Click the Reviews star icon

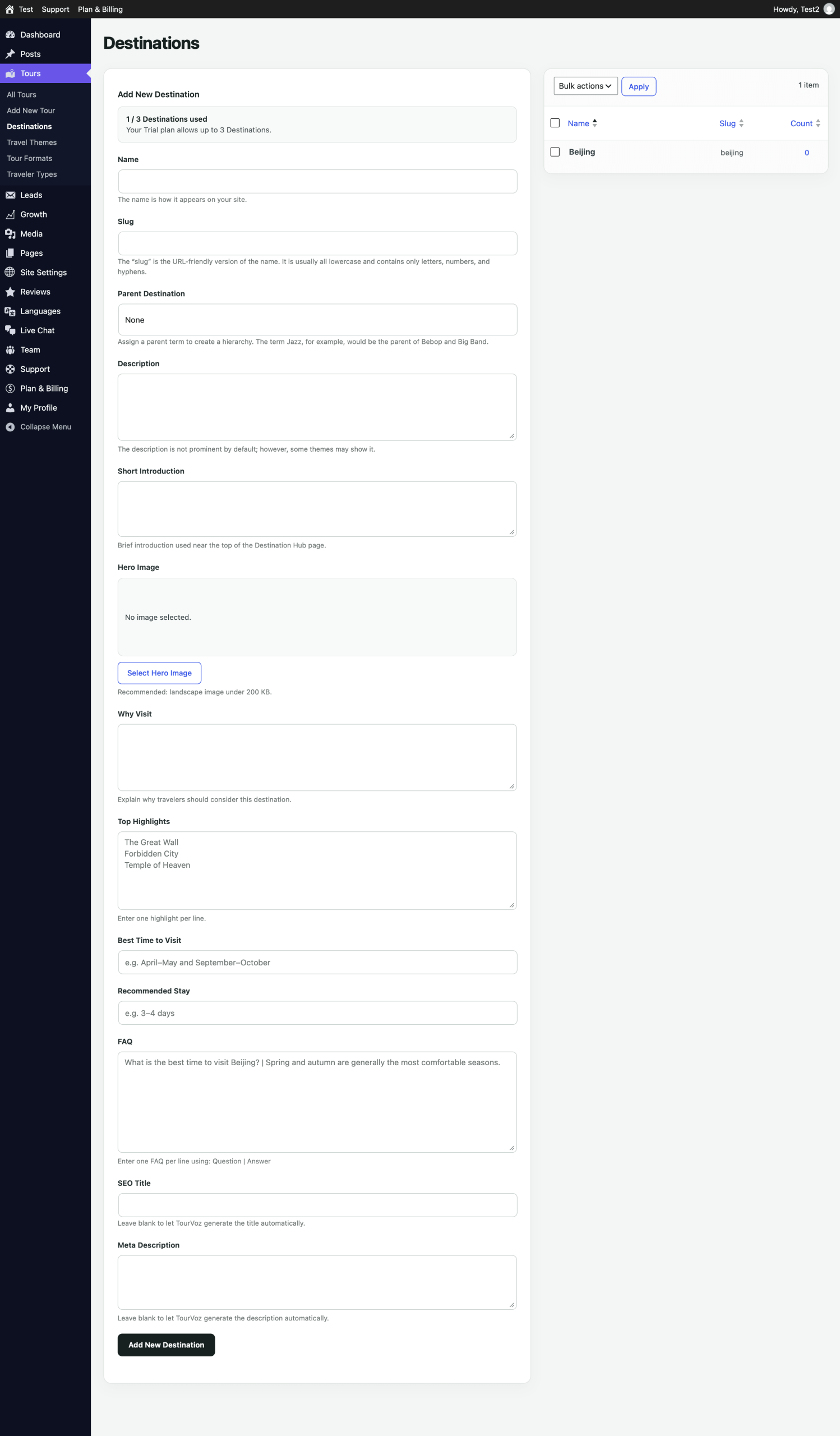click(x=10, y=292)
